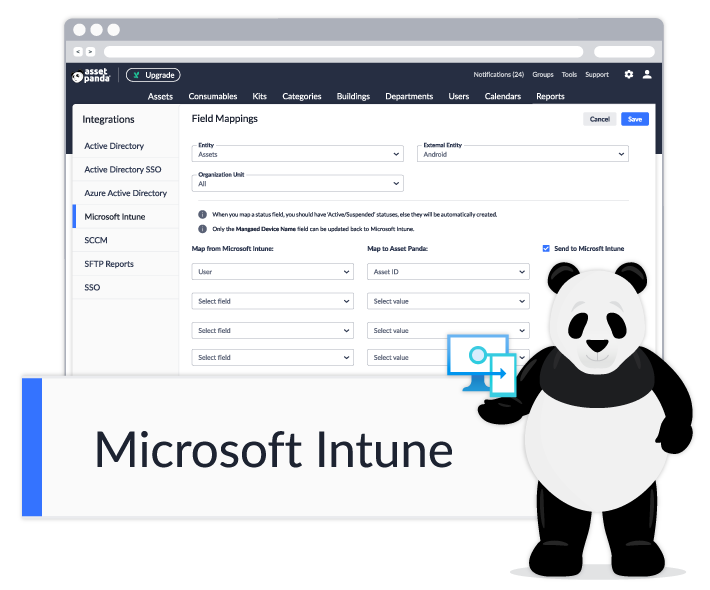This screenshot has height=590, width=710.
Task: Open the last Select field dropdown
Action: (273, 357)
